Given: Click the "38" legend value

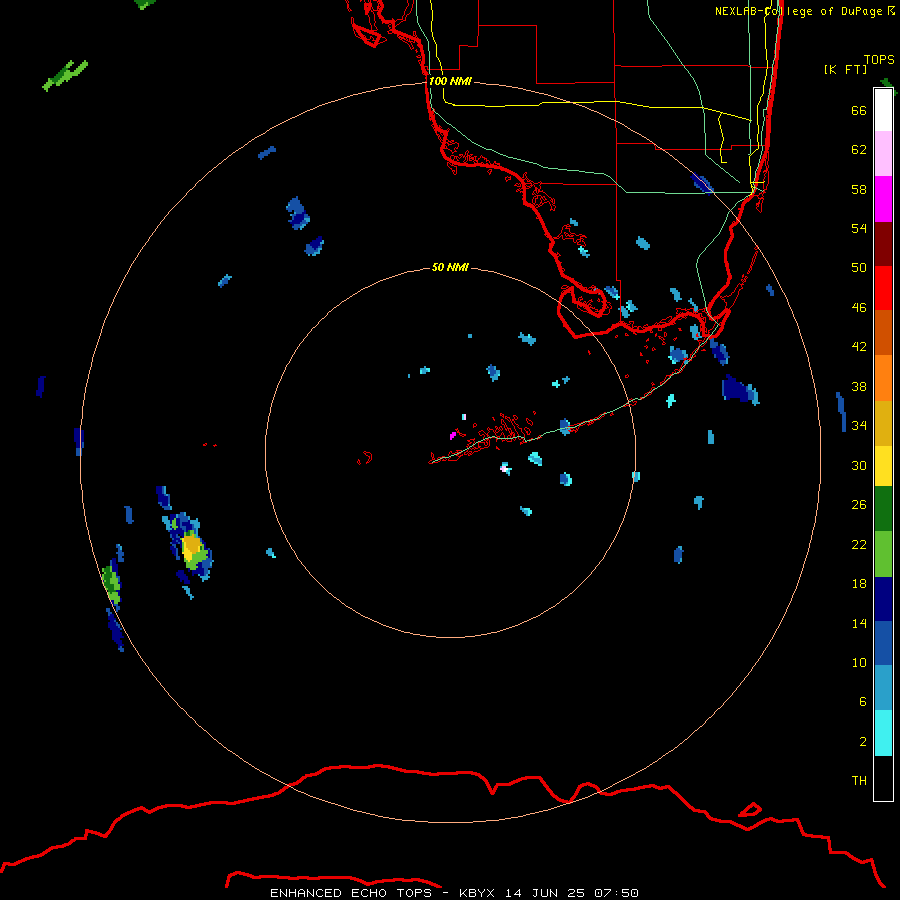Looking at the screenshot, I should click(x=859, y=386).
